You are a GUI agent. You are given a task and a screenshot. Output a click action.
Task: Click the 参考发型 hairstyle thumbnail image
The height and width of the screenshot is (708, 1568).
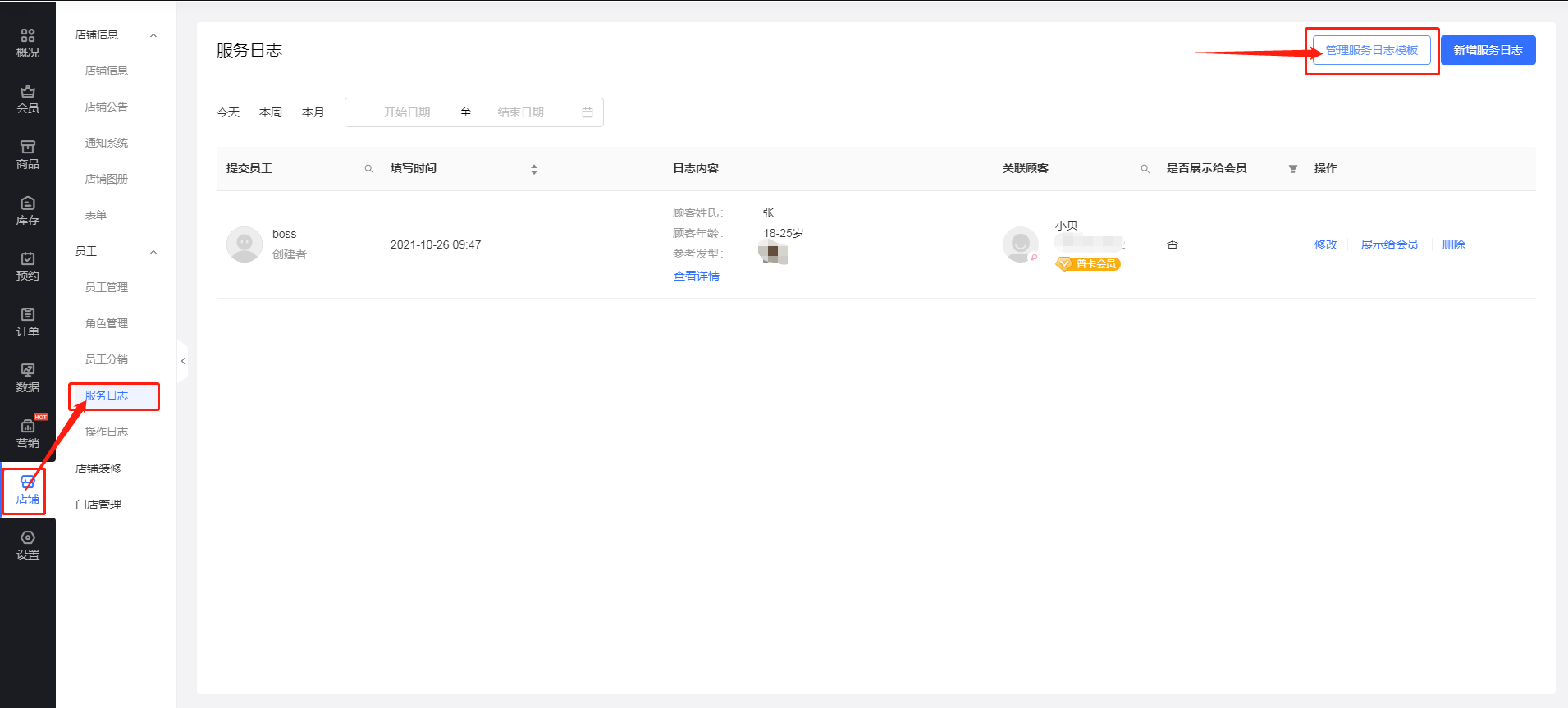pos(773,254)
